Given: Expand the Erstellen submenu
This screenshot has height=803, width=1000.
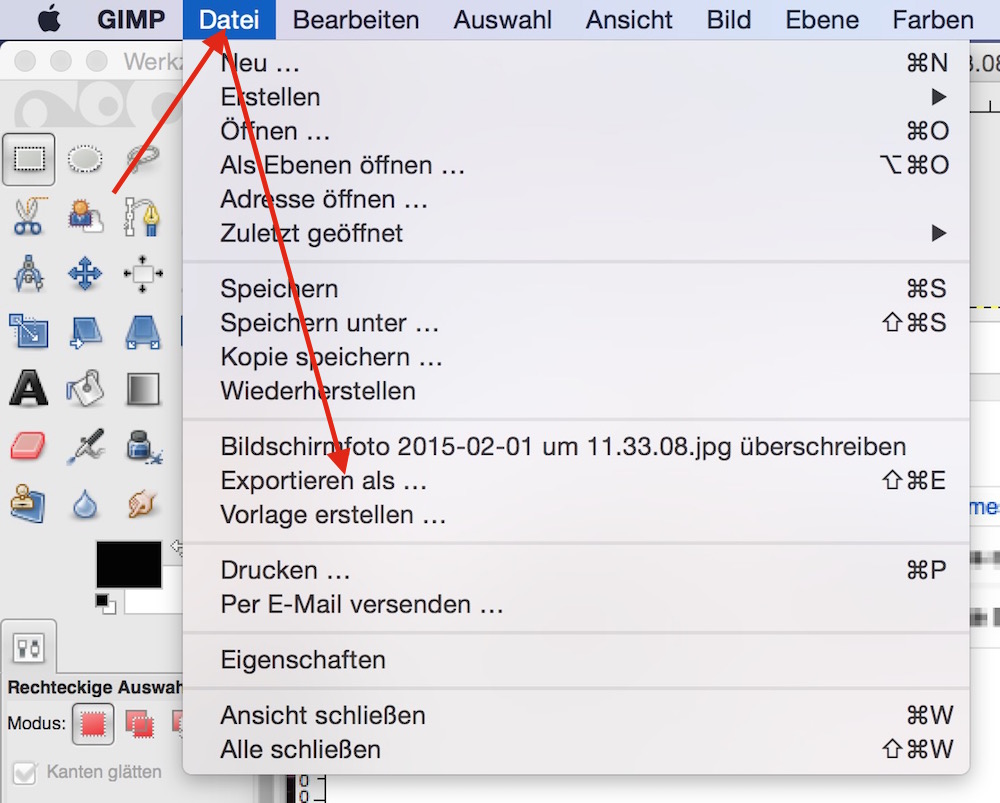Looking at the screenshot, I should coord(576,97).
